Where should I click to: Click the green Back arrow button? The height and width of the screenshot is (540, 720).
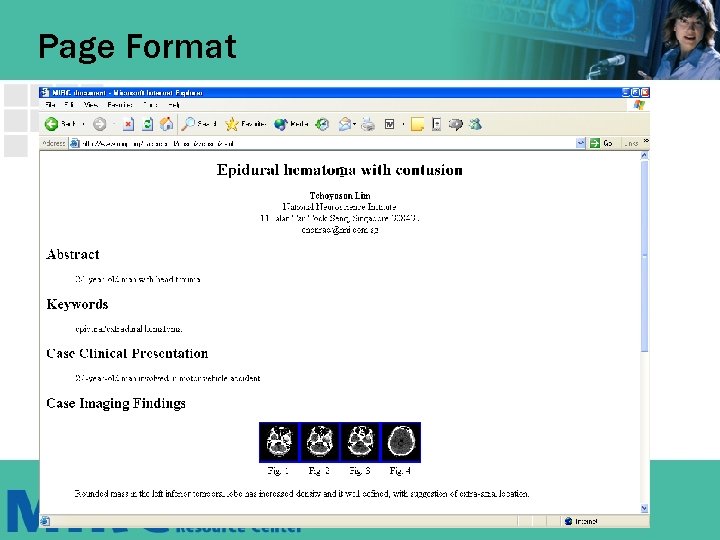point(51,124)
